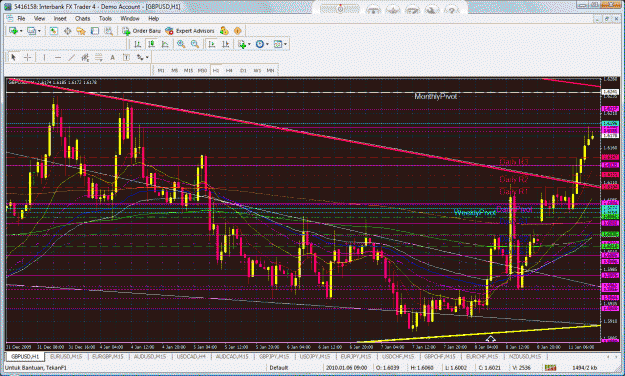Select the crosshair tool
The width and height of the screenshot is (625, 376).
click(28, 58)
